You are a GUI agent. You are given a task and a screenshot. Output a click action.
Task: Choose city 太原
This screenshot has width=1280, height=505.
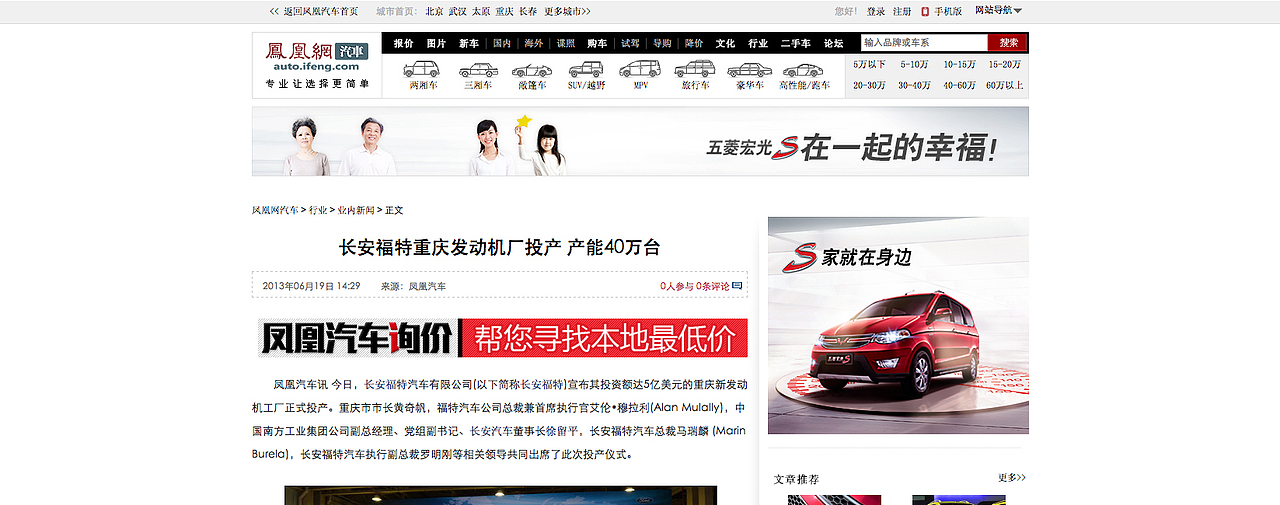(x=481, y=11)
